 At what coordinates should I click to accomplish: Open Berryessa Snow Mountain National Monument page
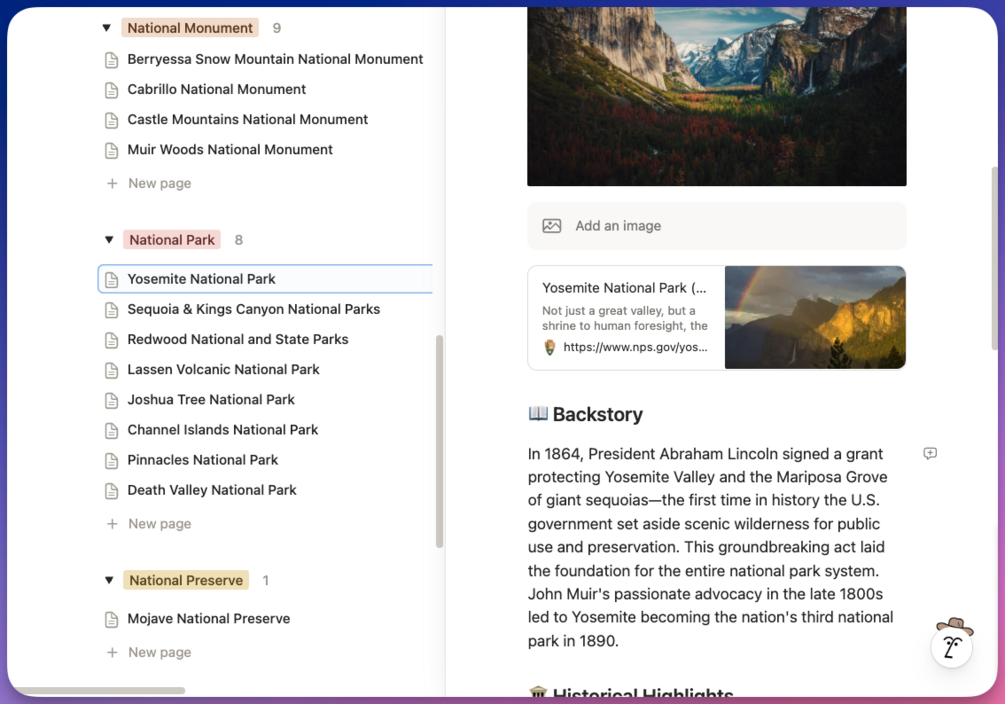click(275, 59)
